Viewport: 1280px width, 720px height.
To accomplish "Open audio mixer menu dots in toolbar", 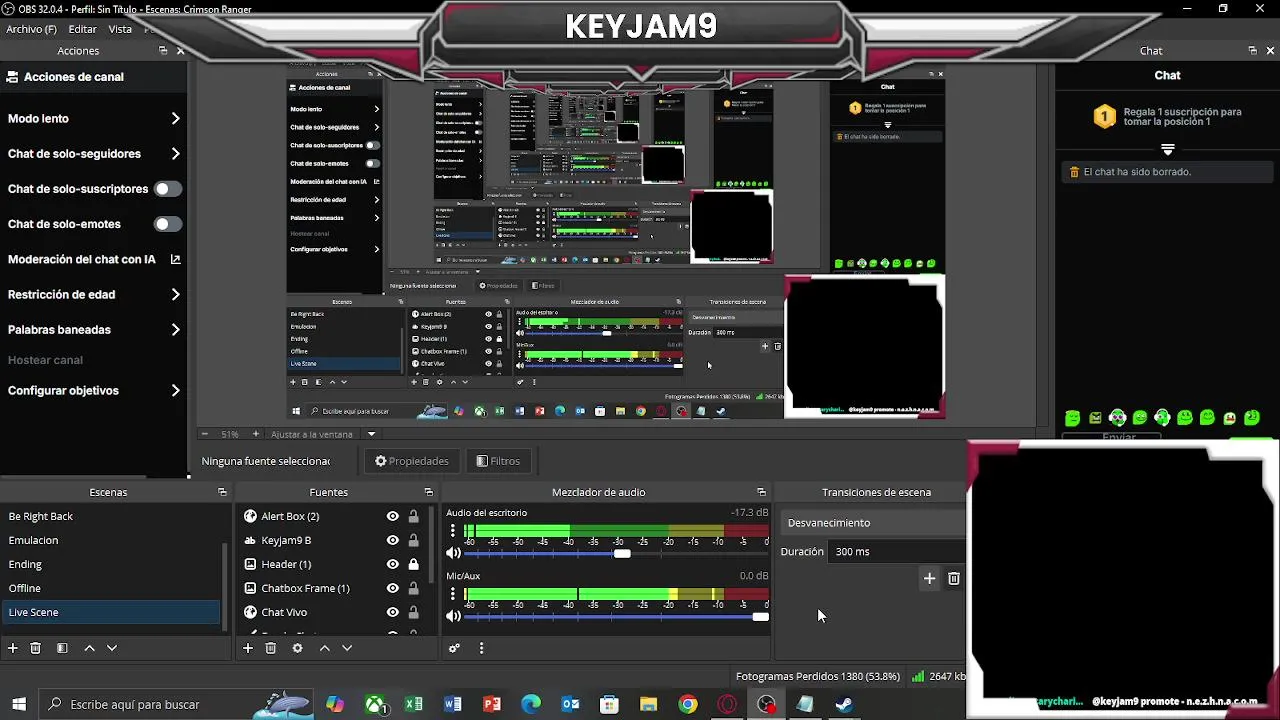I will [x=481, y=648].
